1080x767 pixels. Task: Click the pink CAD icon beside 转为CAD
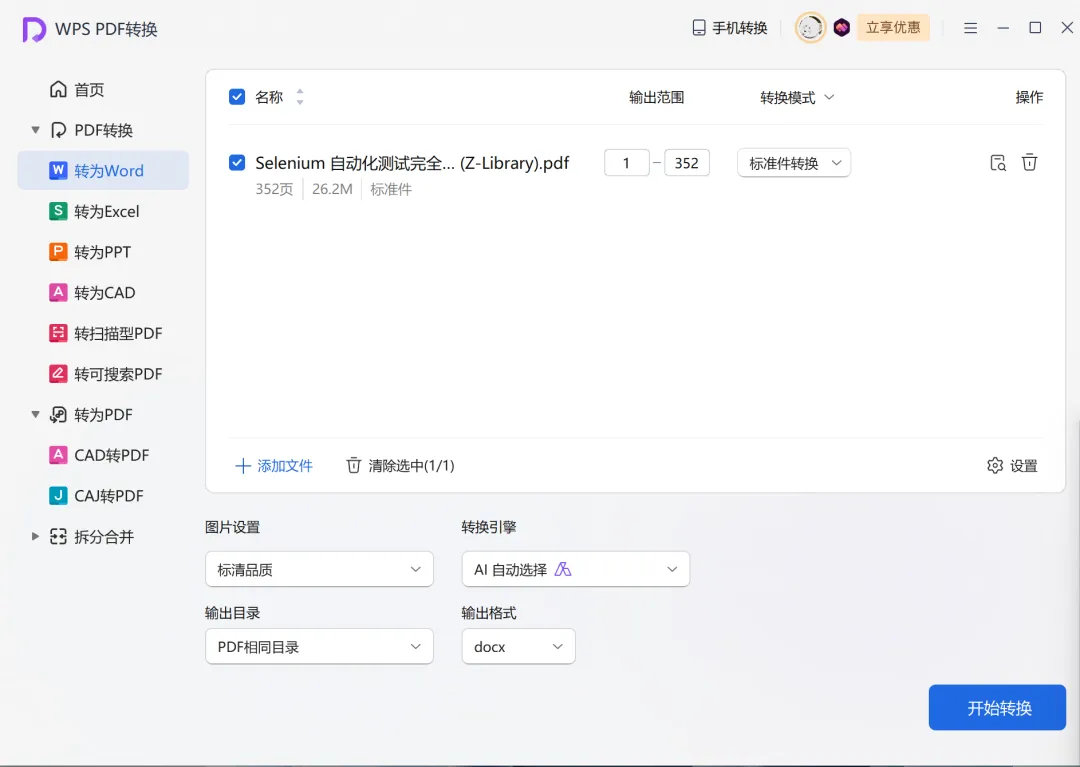(59, 292)
